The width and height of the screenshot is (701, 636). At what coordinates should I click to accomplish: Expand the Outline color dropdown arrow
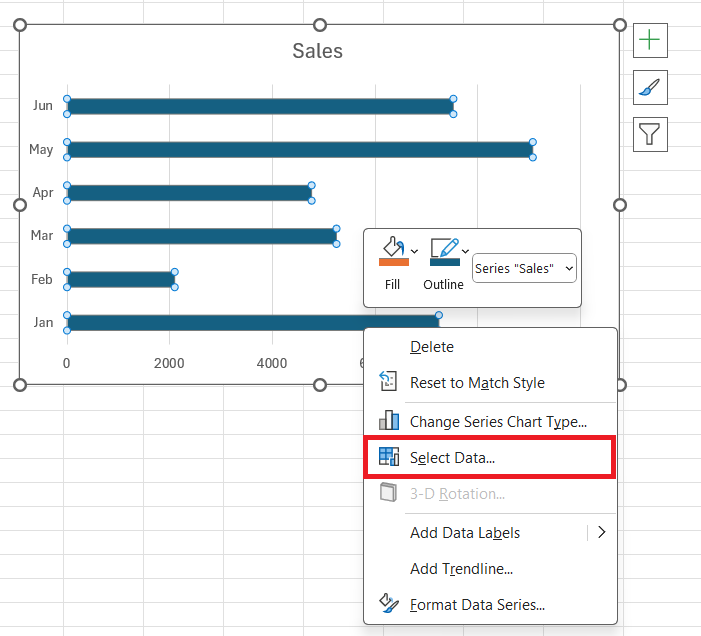(x=465, y=251)
